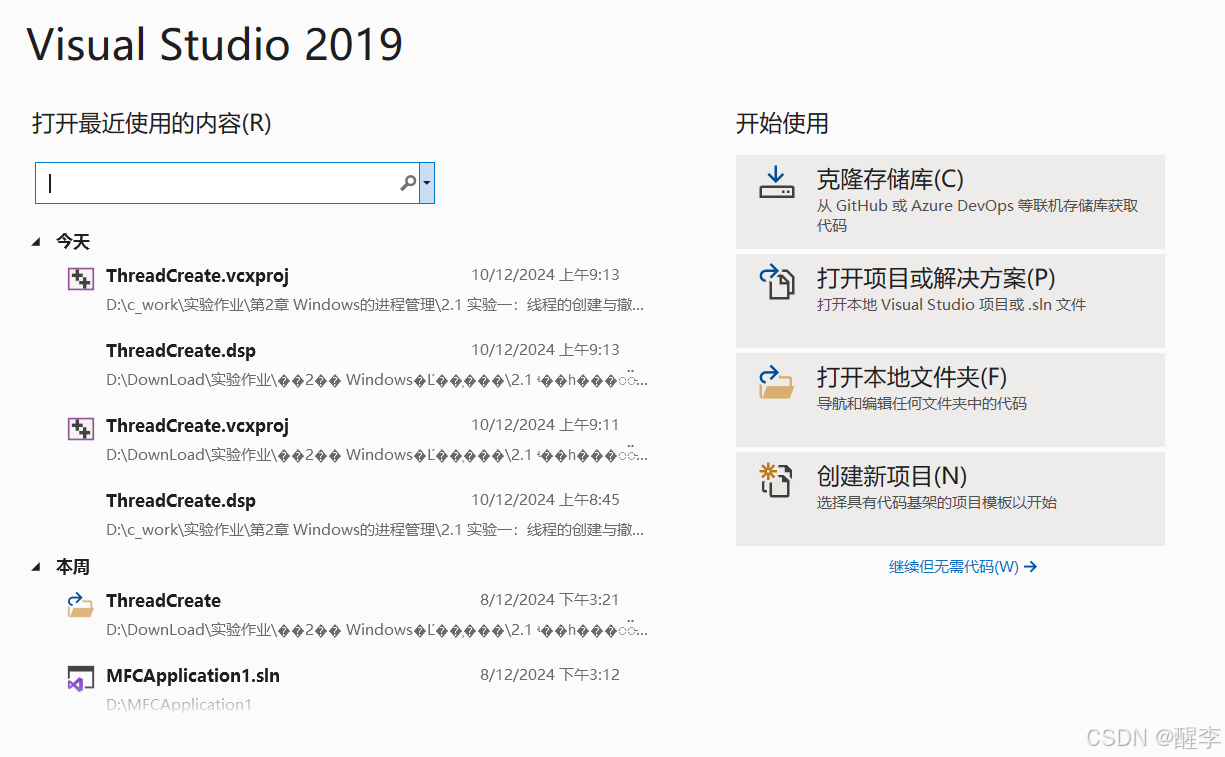Click timestamp 10/12/2024 上午8:45

[x=545, y=500]
